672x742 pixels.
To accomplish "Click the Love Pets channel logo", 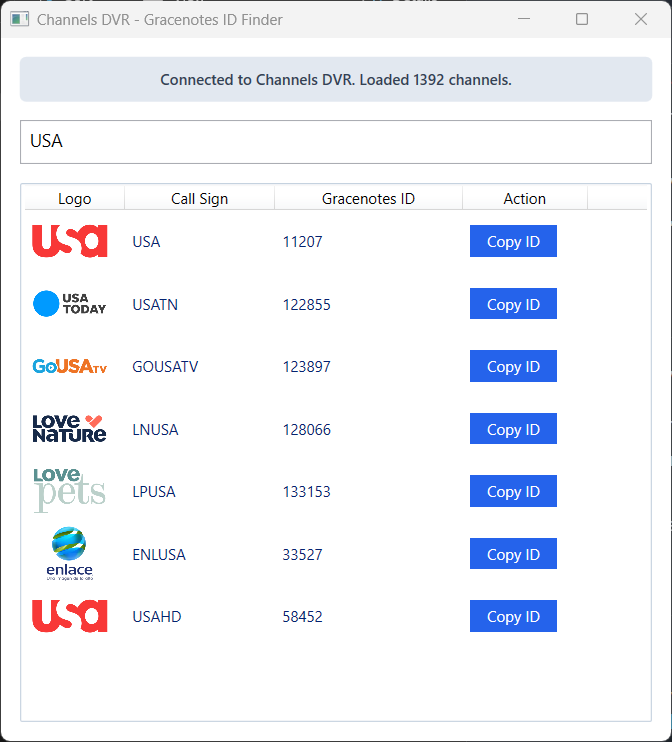I will pyautogui.click(x=69, y=491).
